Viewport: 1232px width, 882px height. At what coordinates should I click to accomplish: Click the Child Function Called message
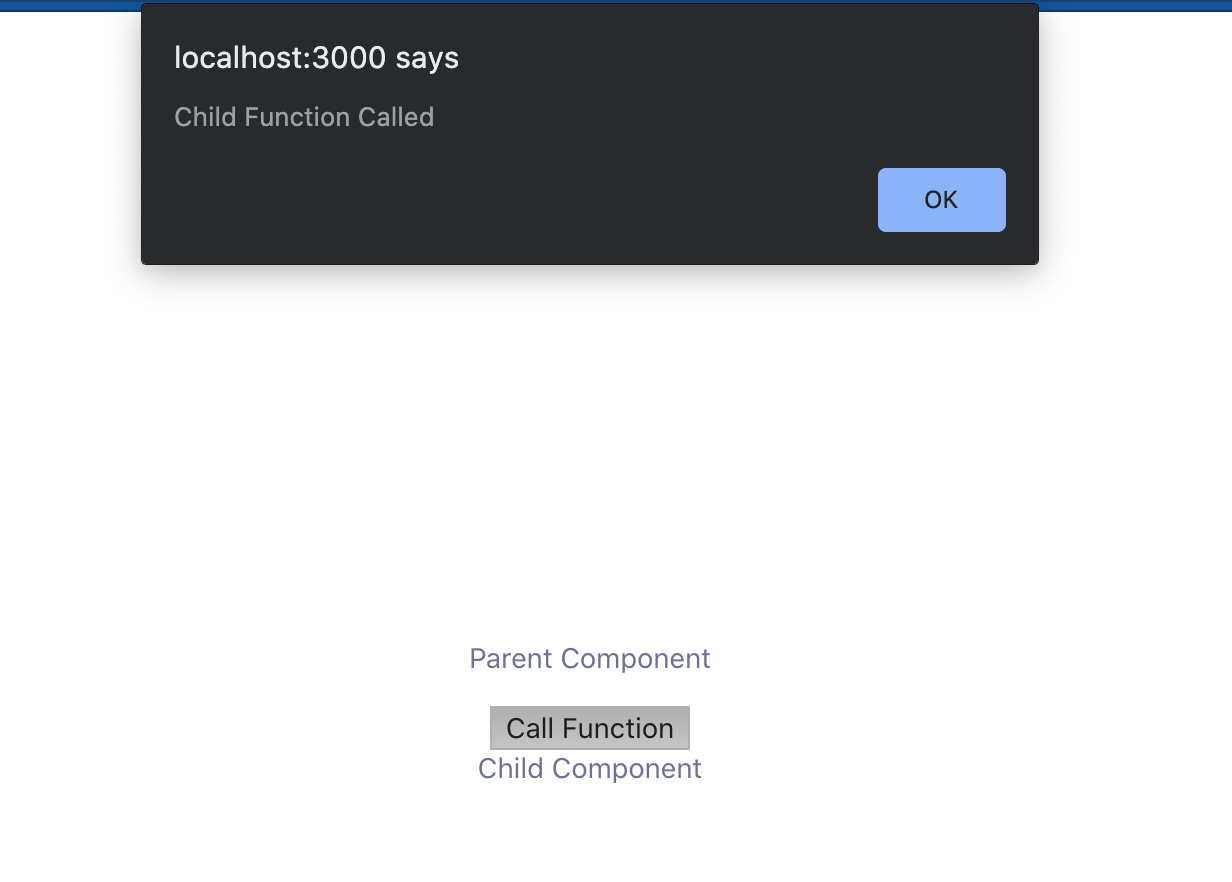click(x=304, y=117)
